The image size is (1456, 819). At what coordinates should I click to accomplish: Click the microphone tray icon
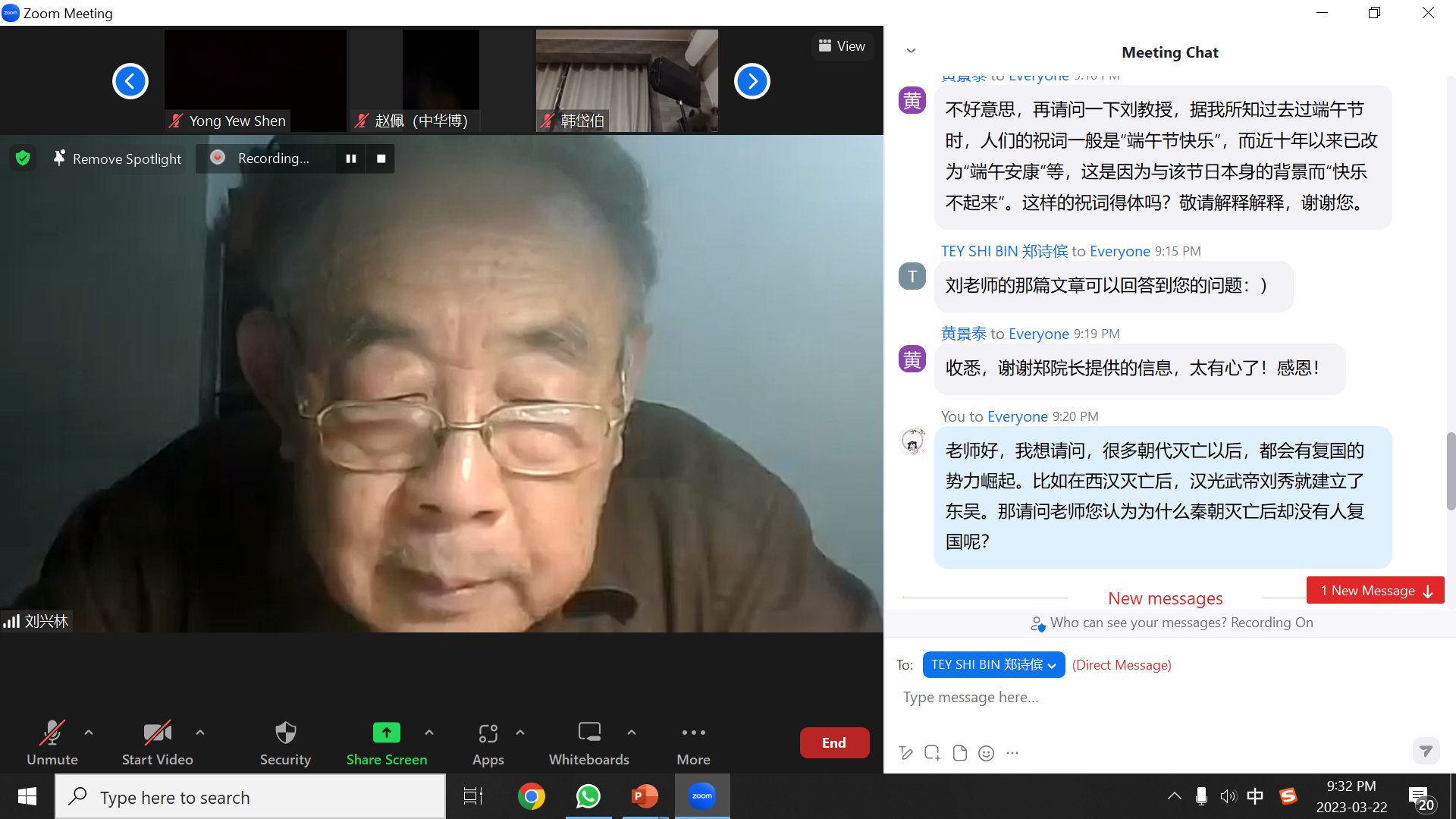(1201, 796)
